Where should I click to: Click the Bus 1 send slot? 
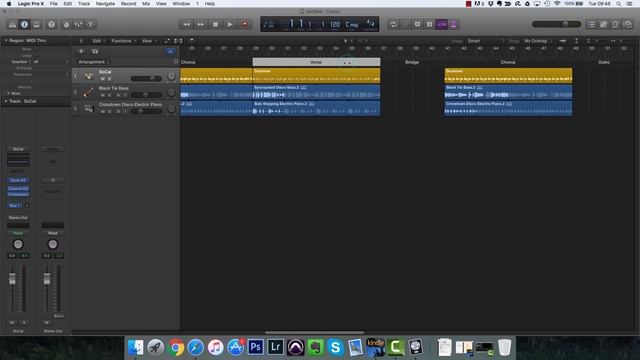(x=15, y=205)
